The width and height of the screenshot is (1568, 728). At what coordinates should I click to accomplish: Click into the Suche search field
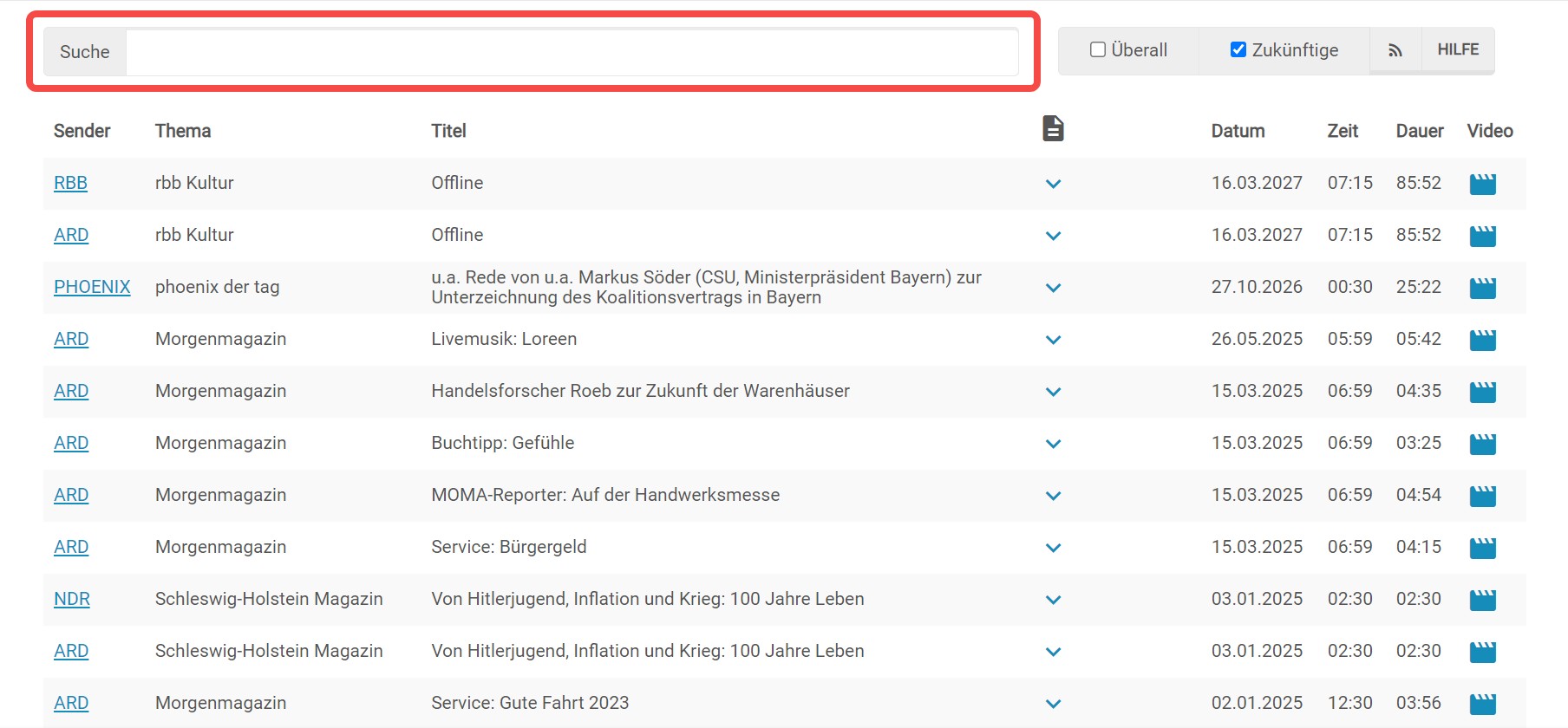(x=572, y=52)
